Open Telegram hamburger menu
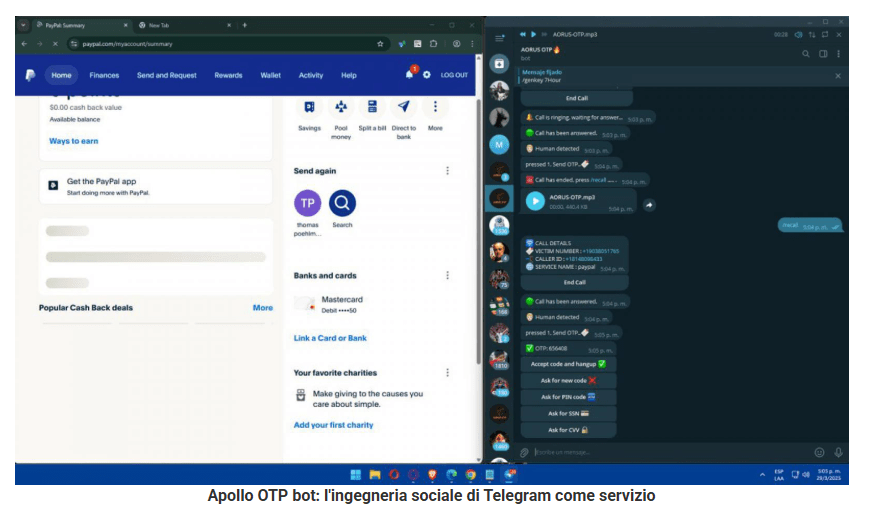This screenshot has height=512, width=884. click(x=500, y=38)
